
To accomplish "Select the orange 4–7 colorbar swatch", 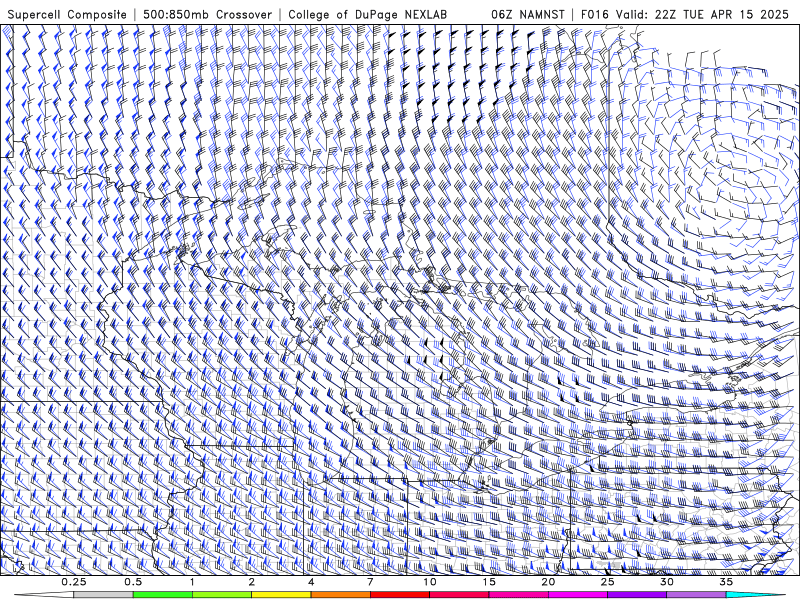I will pyautogui.click(x=340, y=595).
